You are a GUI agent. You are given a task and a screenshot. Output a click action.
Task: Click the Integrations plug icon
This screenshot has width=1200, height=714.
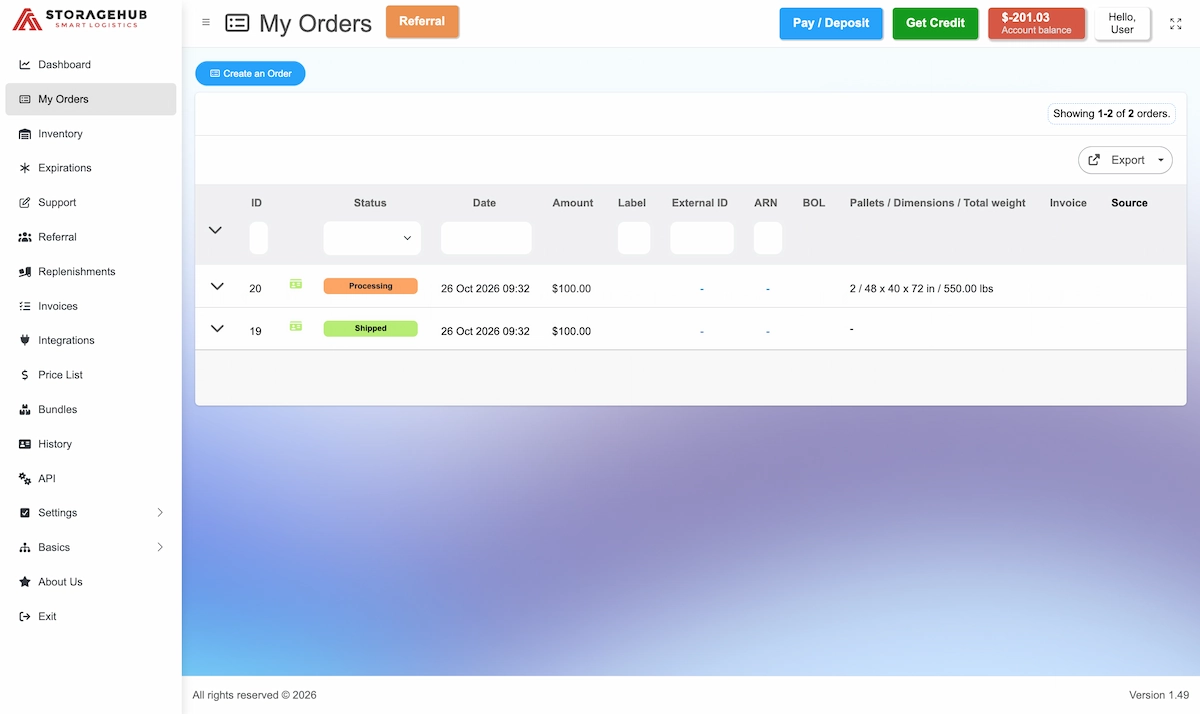point(25,341)
